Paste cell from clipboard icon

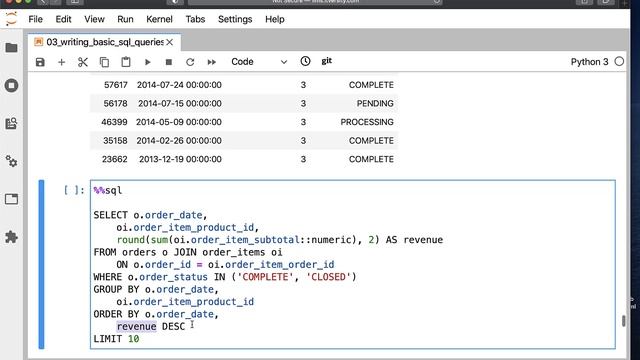[126, 62]
